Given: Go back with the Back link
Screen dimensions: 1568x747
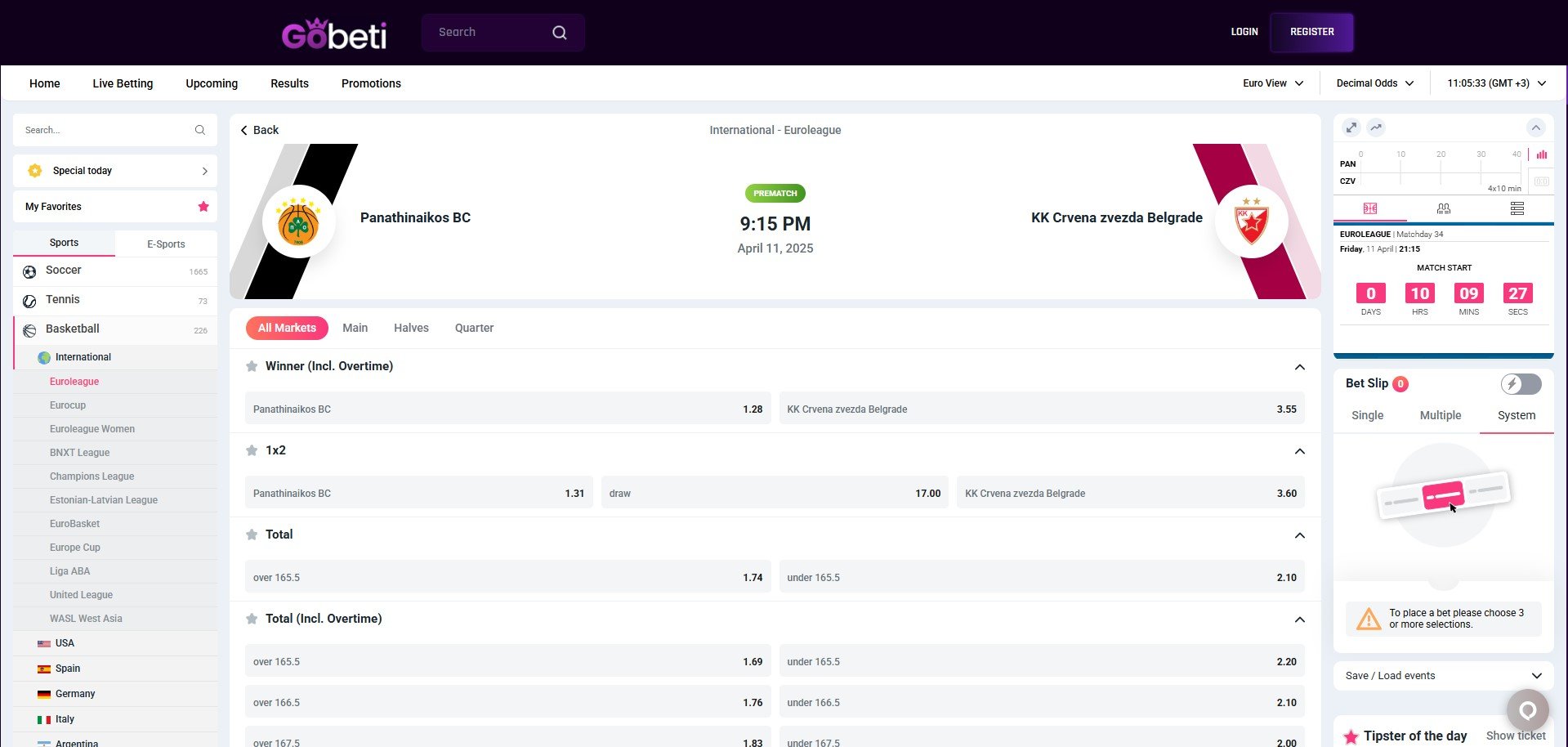Looking at the screenshot, I should click(260, 130).
